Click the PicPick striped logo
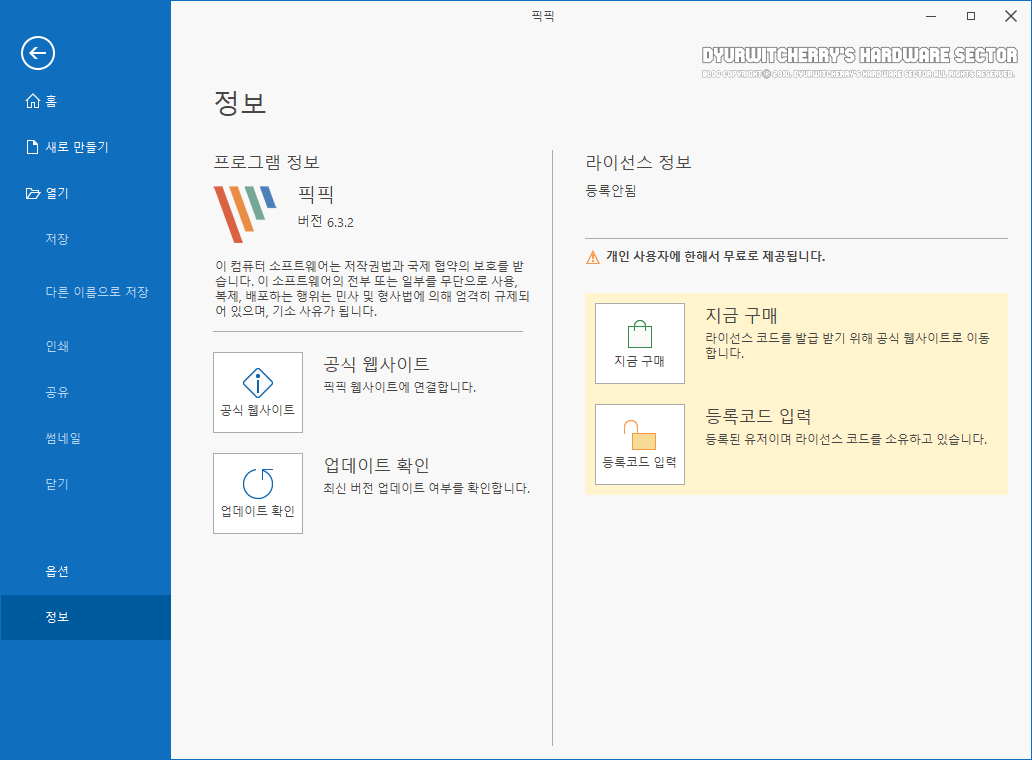 245,214
